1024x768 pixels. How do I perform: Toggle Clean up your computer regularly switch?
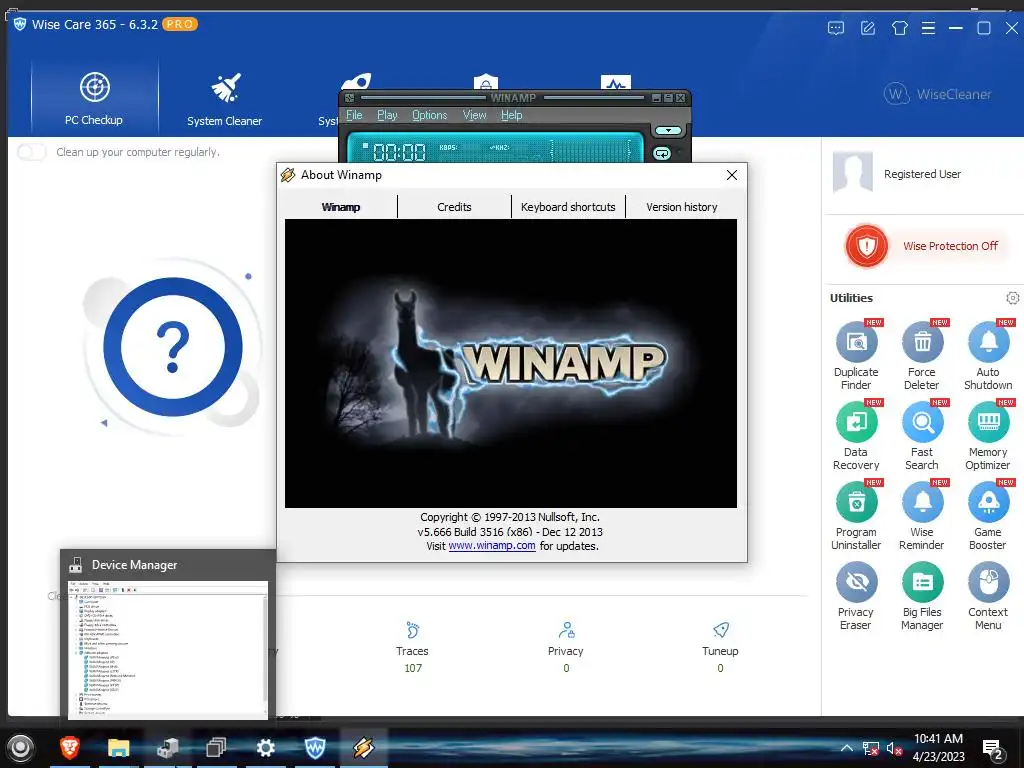coord(31,152)
